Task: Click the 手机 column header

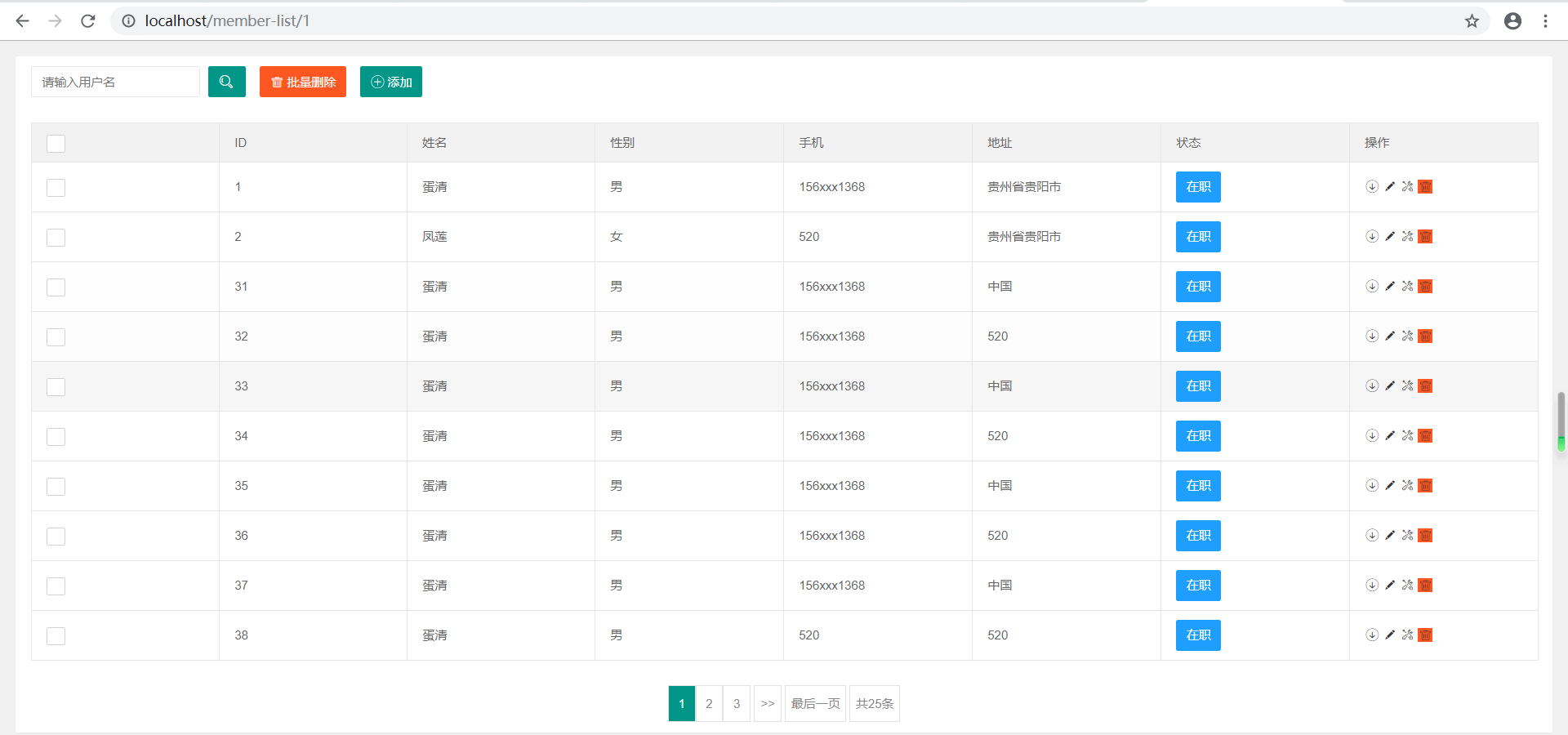Action: (811, 143)
